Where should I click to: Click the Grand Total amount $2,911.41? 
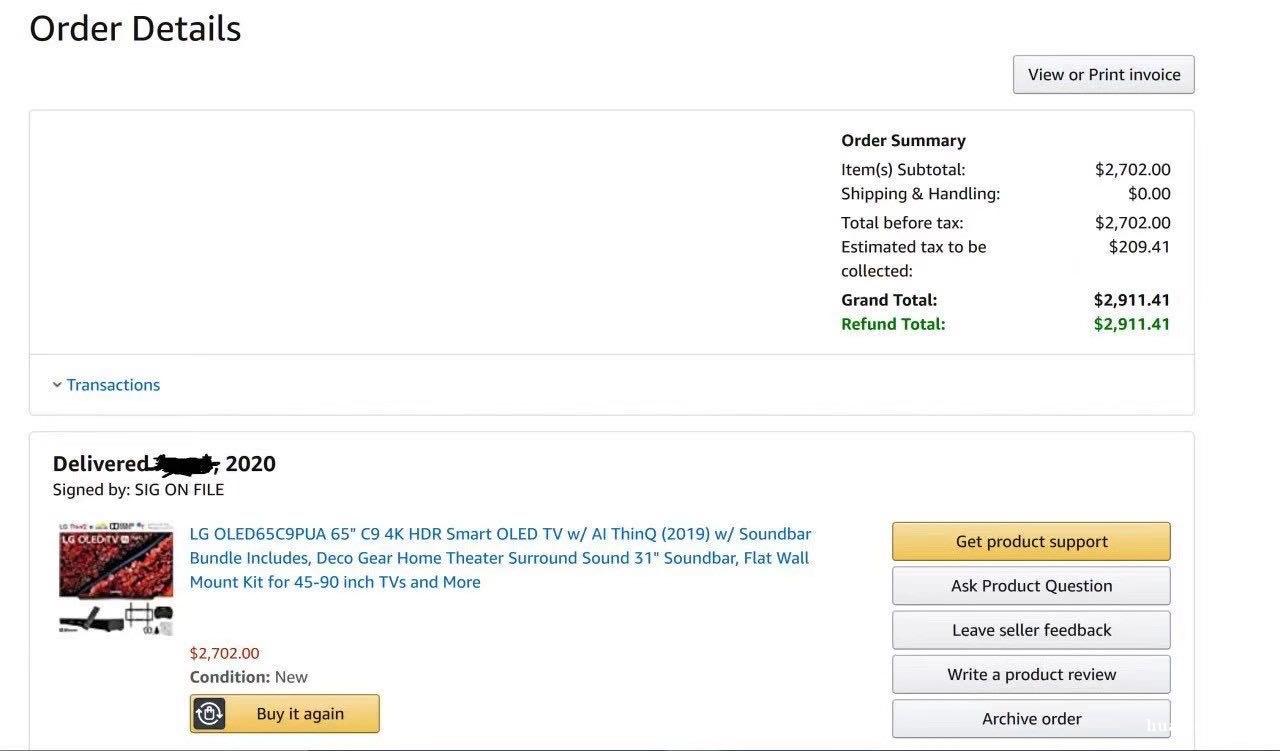coord(1132,300)
